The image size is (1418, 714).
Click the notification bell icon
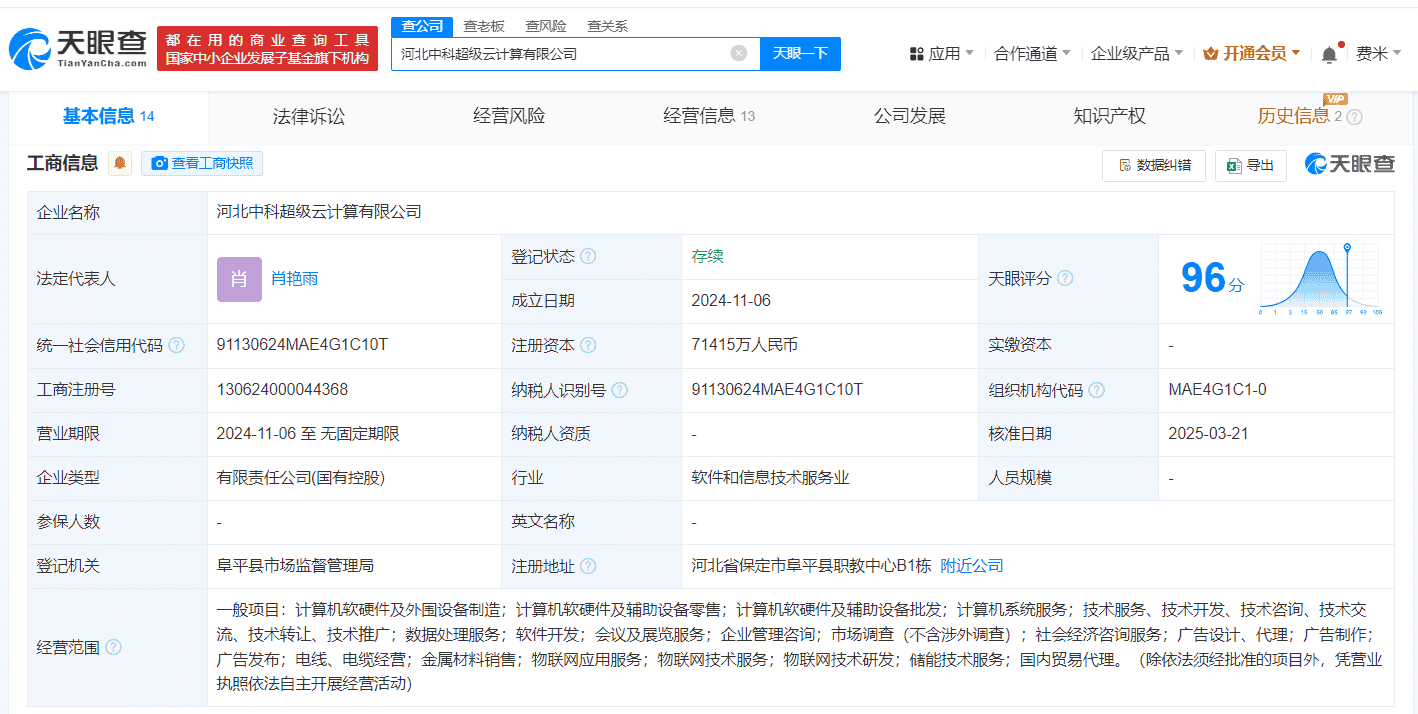point(1330,53)
